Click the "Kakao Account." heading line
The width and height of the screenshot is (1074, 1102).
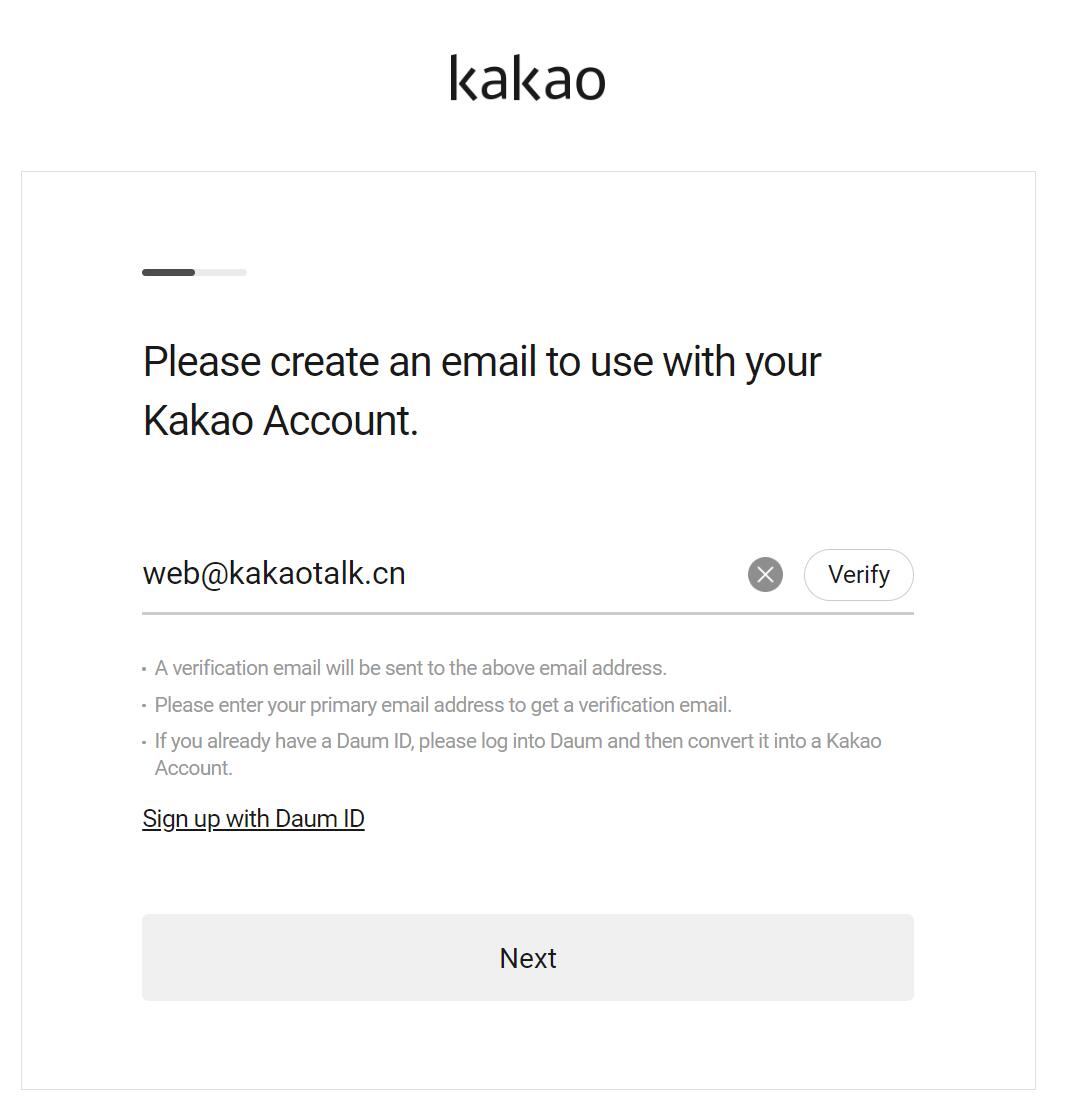click(280, 421)
